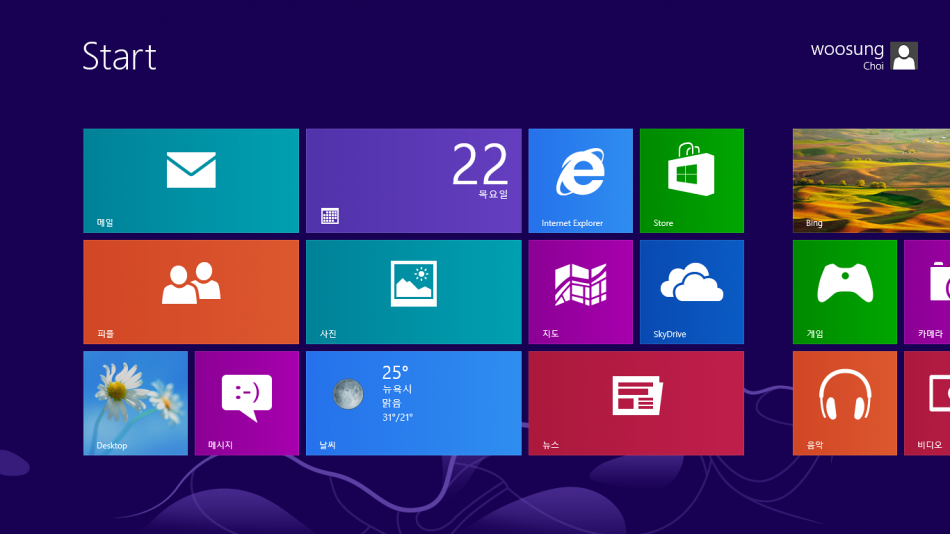The width and height of the screenshot is (950, 534).
Task: Open the Weather tile (날씨)
Action: [x=413, y=403]
